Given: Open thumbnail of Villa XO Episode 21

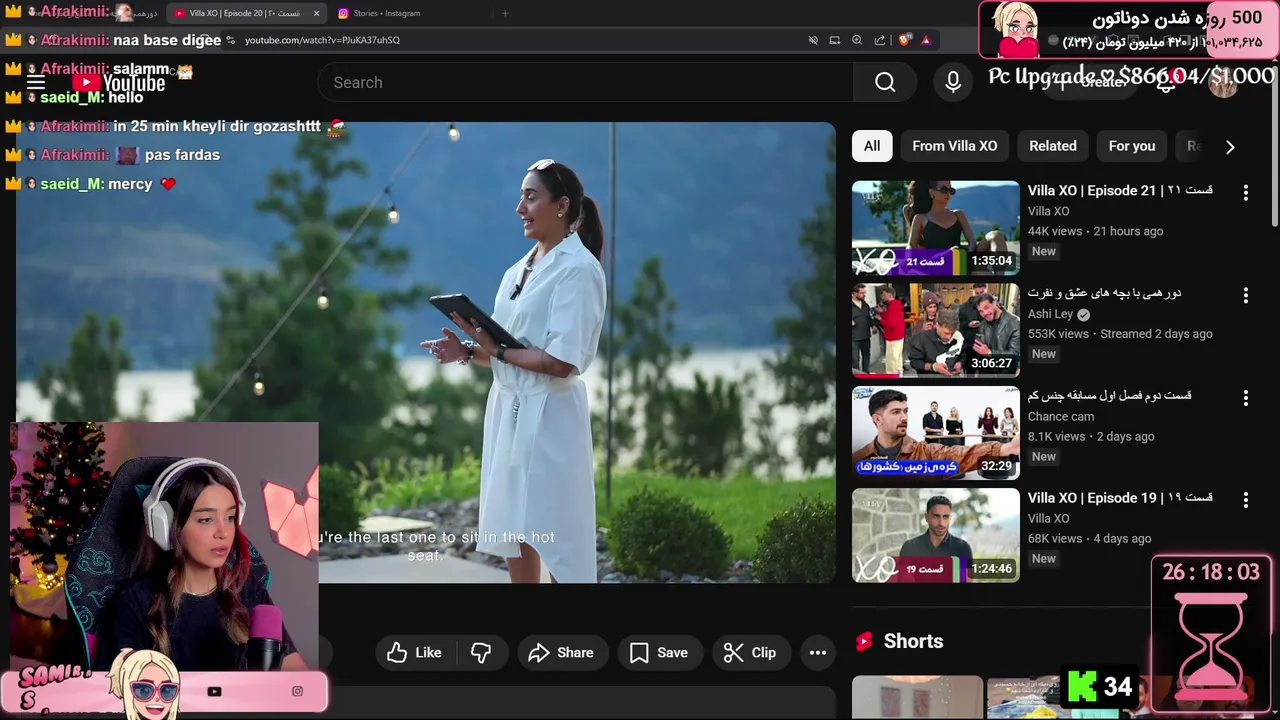Looking at the screenshot, I should tap(936, 228).
